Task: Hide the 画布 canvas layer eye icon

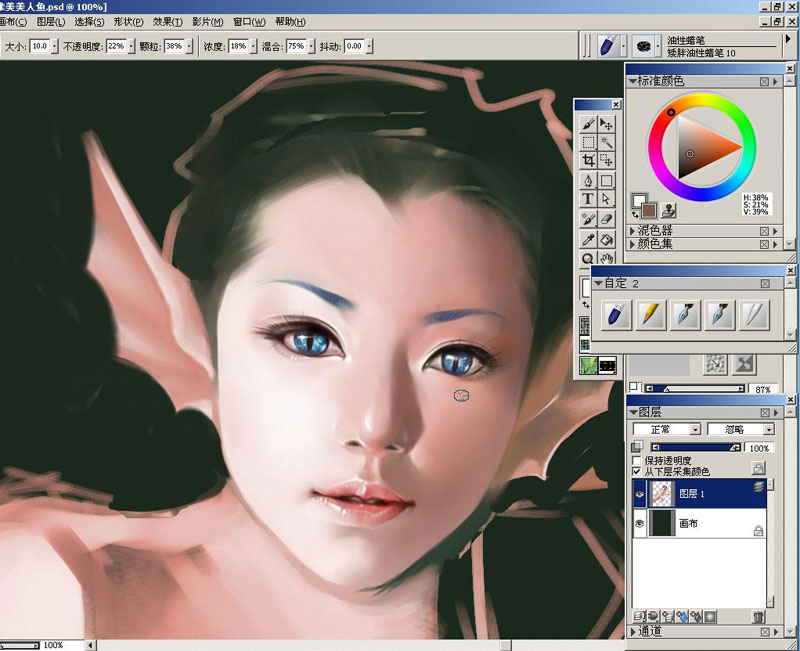Action: [x=639, y=524]
